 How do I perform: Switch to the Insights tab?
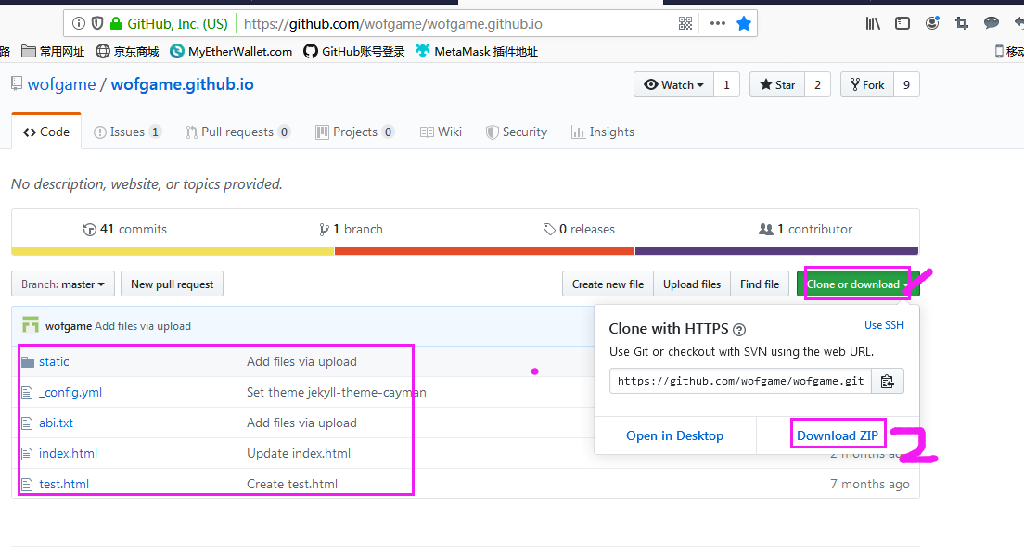[x=603, y=132]
